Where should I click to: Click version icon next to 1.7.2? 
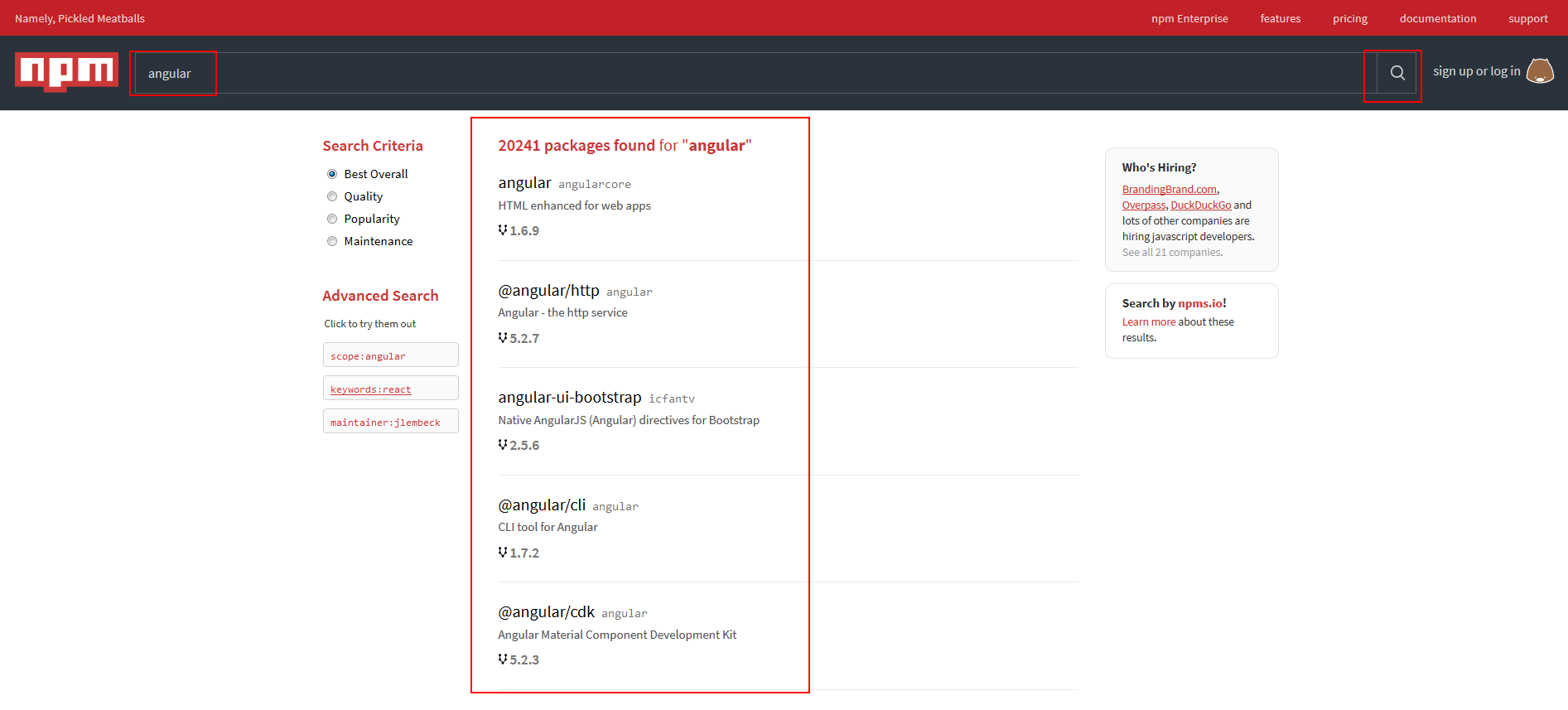point(503,553)
